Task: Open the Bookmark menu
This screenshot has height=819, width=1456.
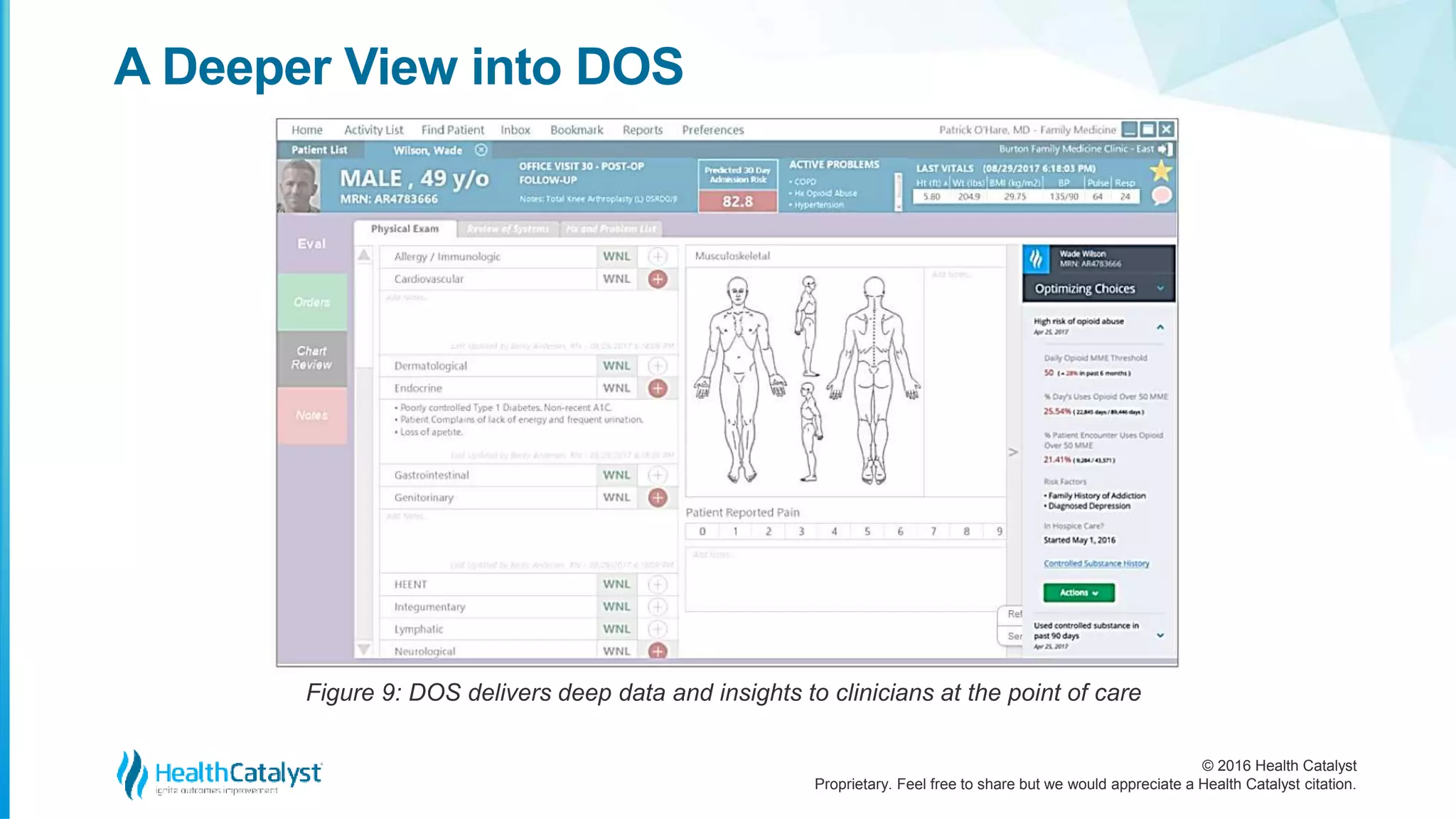Action: tap(577, 130)
